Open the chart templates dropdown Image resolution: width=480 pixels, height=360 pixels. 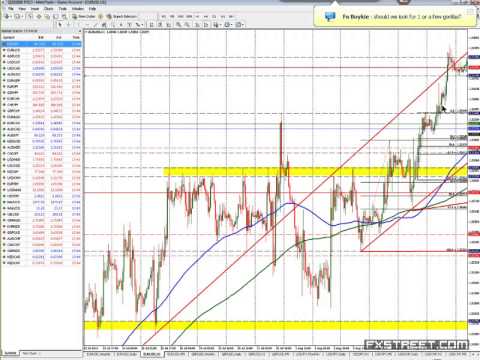(239, 25)
